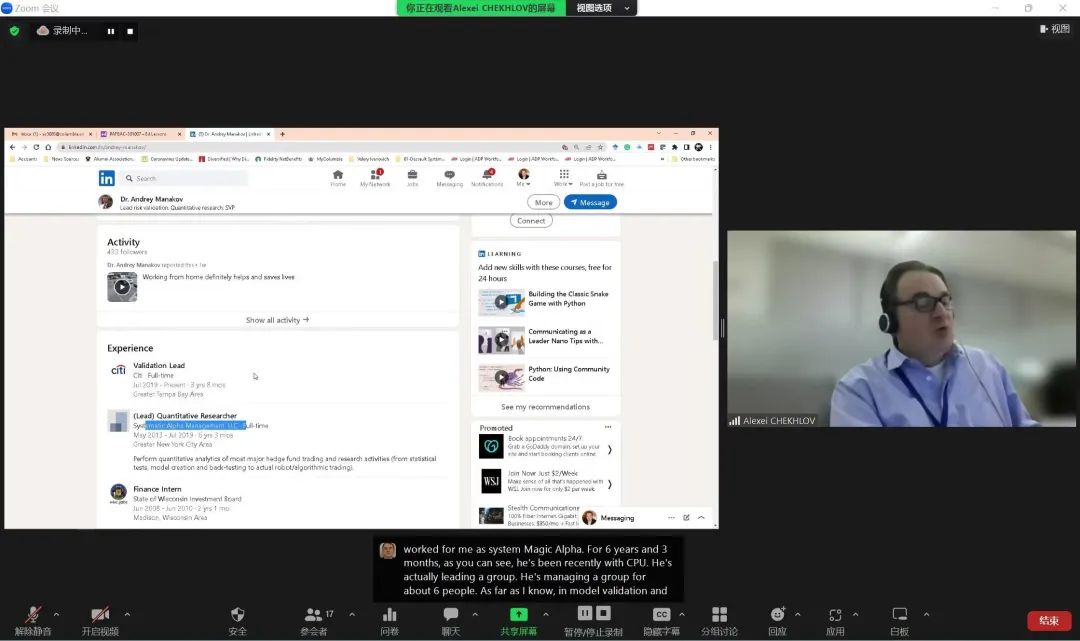Click the More button on the profile header

[543, 202]
